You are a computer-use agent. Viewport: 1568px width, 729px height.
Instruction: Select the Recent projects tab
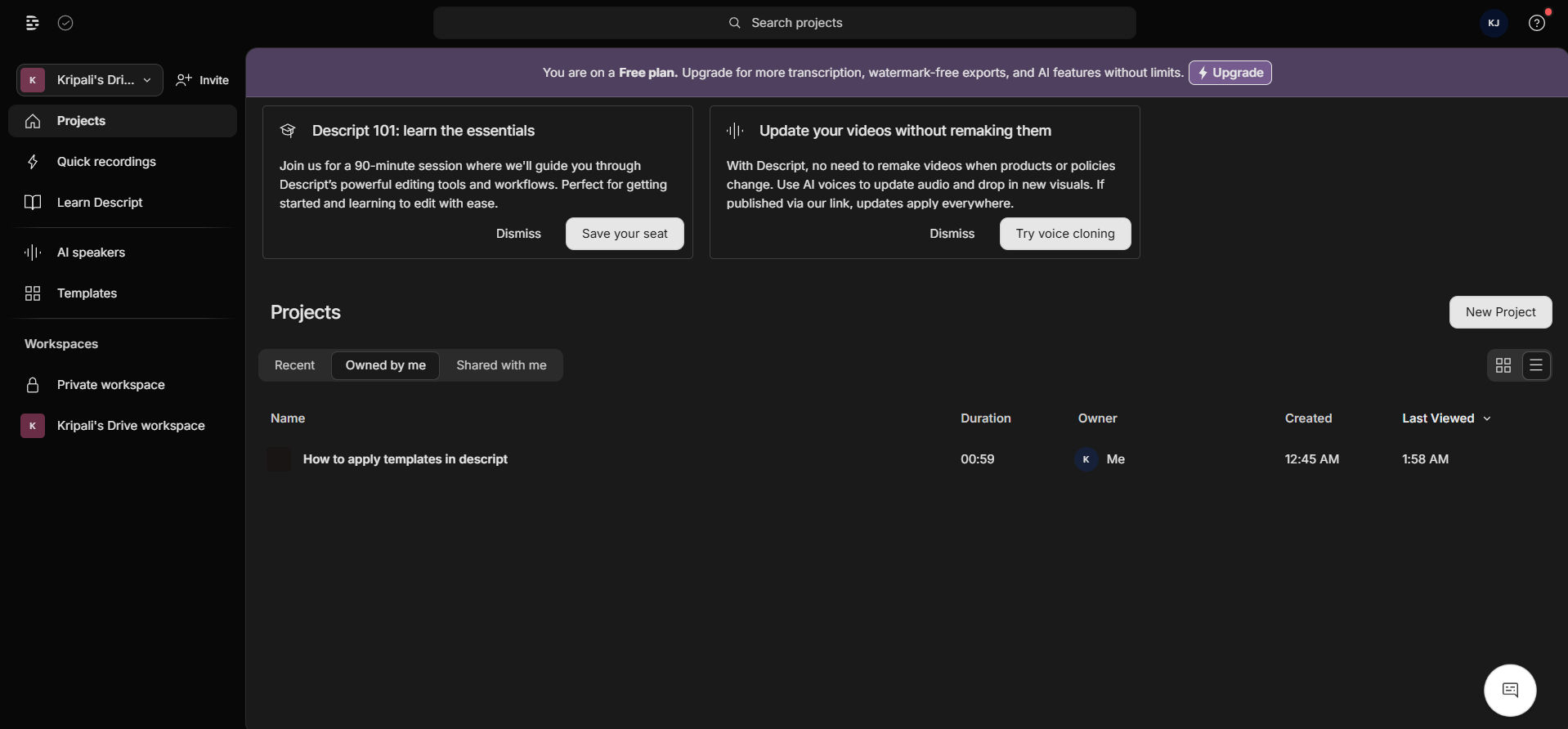click(x=294, y=365)
